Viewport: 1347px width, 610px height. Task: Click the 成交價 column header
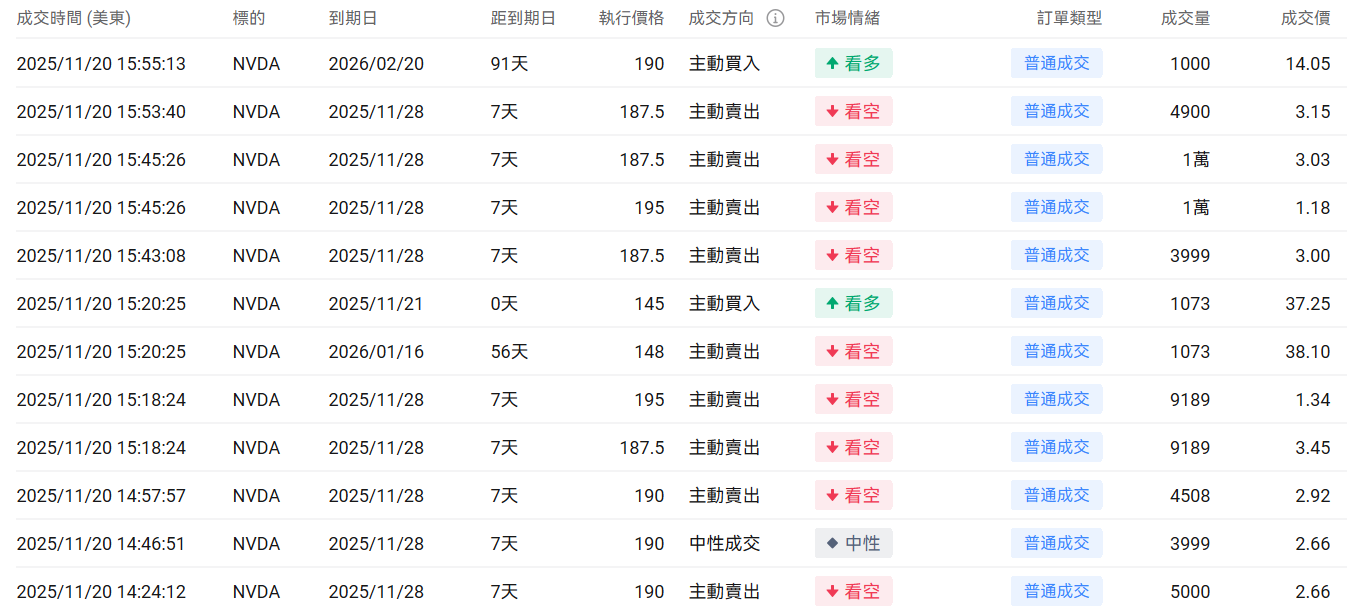[x=1305, y=19]
